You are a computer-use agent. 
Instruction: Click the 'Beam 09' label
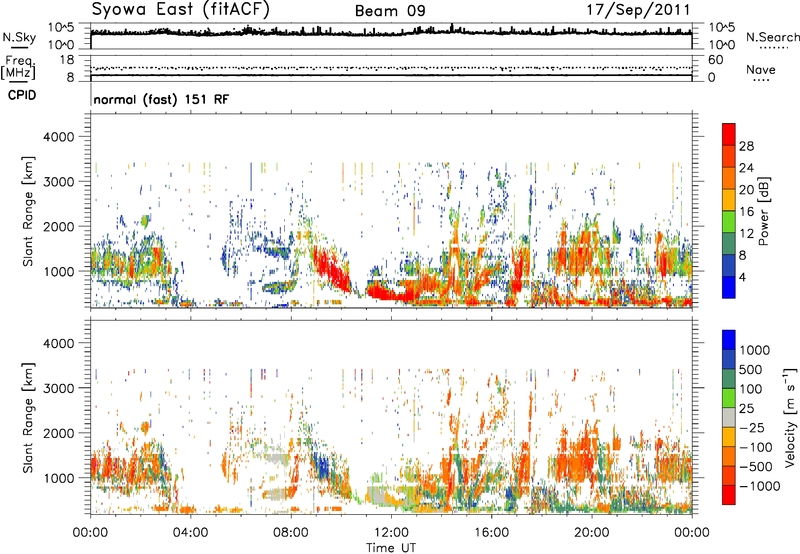390,11
